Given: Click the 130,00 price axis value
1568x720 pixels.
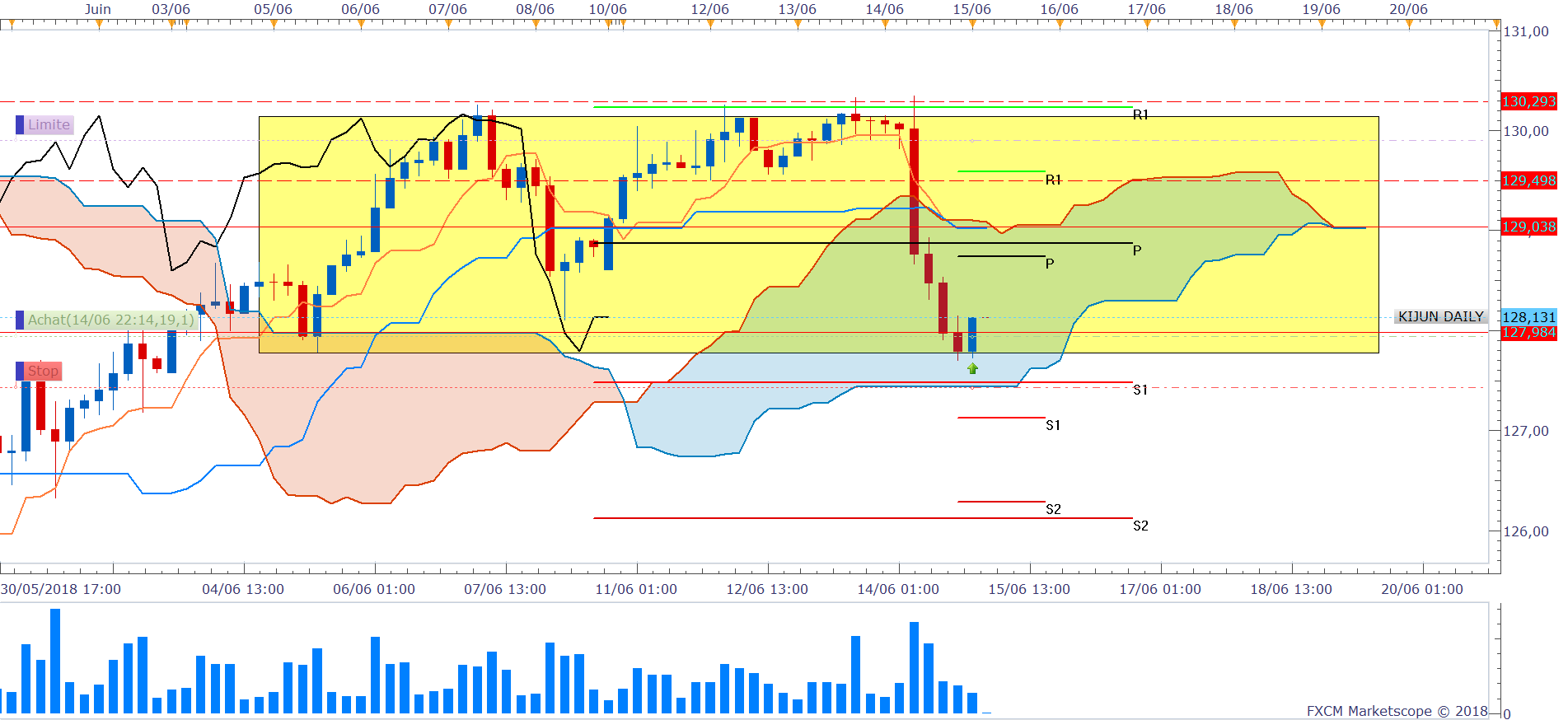Looking at the screenshot, I should [1527, 131].
